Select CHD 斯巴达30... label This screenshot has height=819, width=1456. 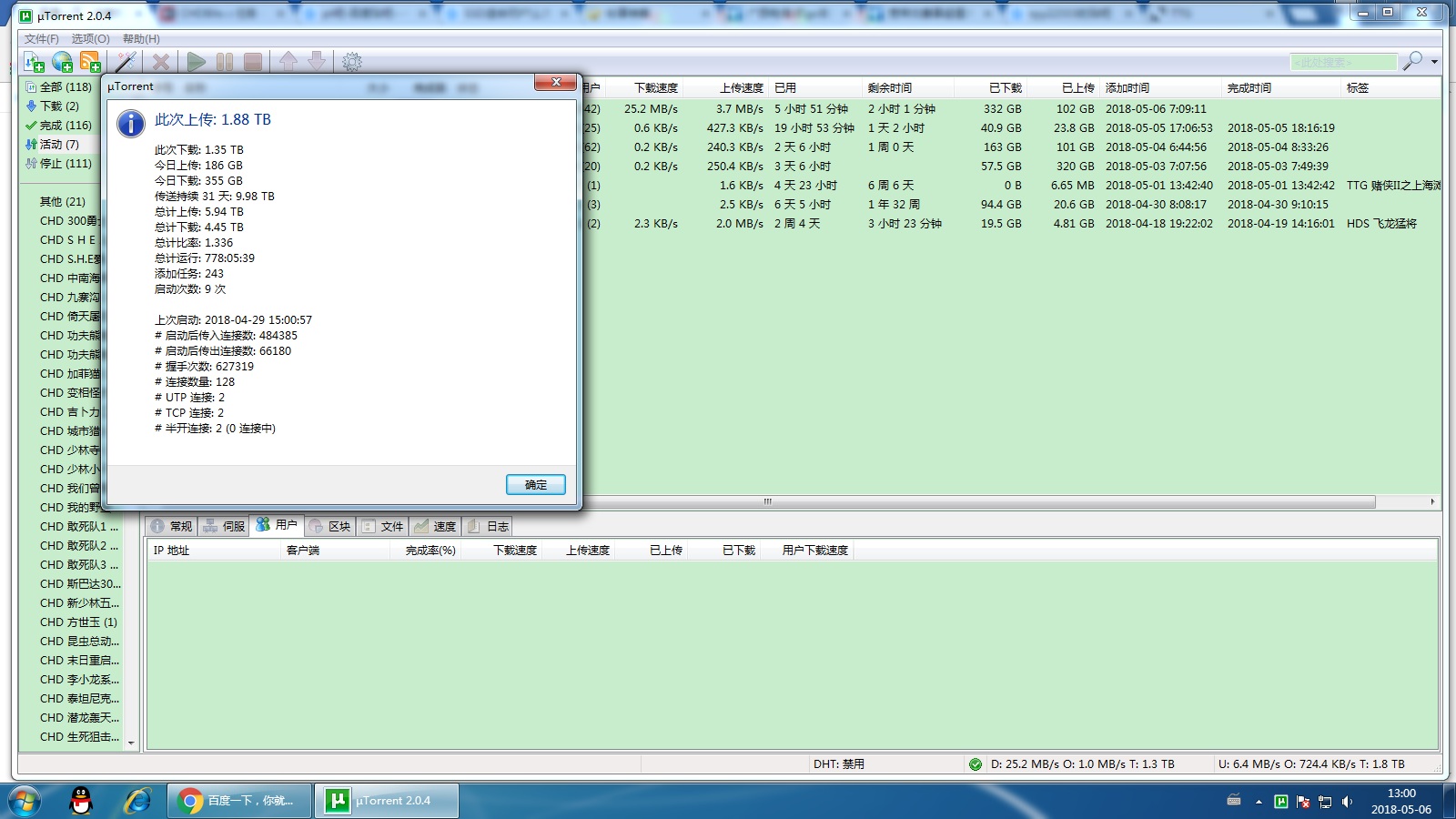coord(80,584)
